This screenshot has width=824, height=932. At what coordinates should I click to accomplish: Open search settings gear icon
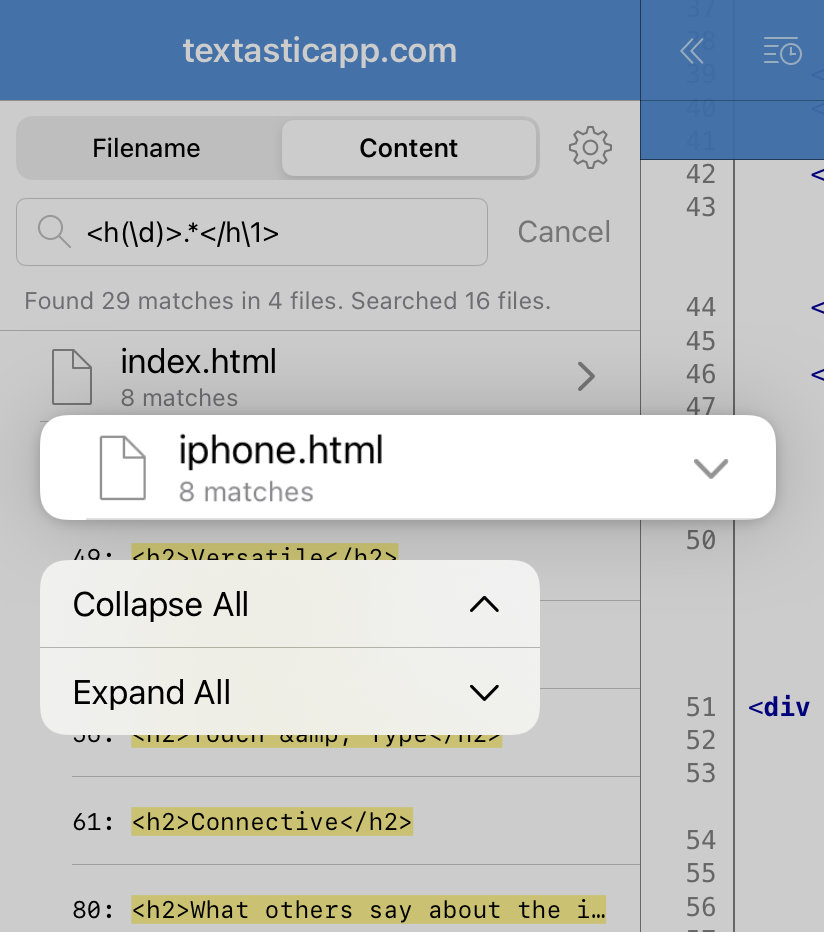pos(590,147)
